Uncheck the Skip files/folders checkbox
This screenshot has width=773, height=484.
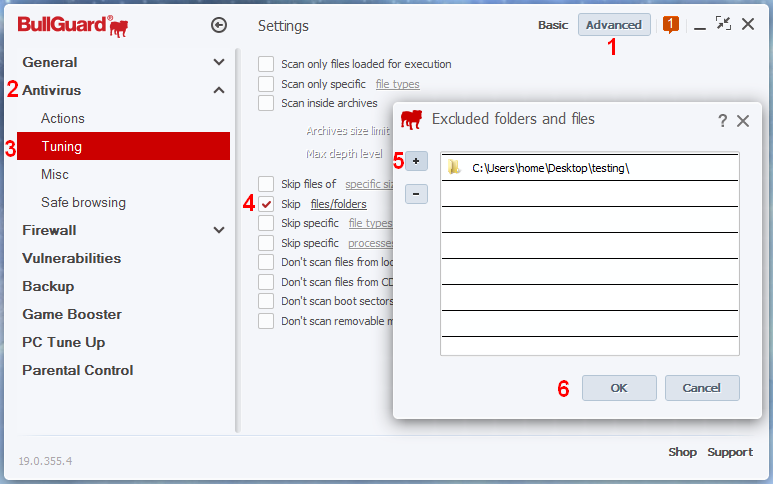266,204
